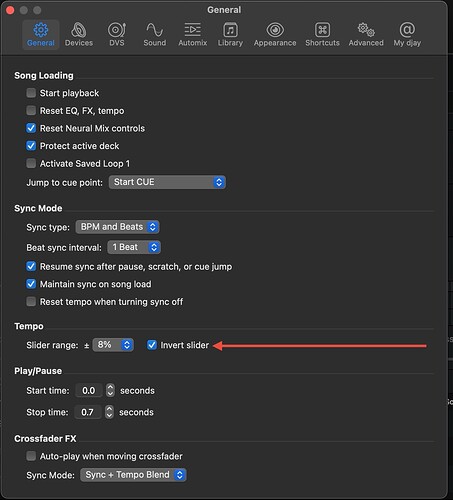Screen dimensions: 453x500
Task: Enable the Start playback checkbox
Action: tap(31, 93)
